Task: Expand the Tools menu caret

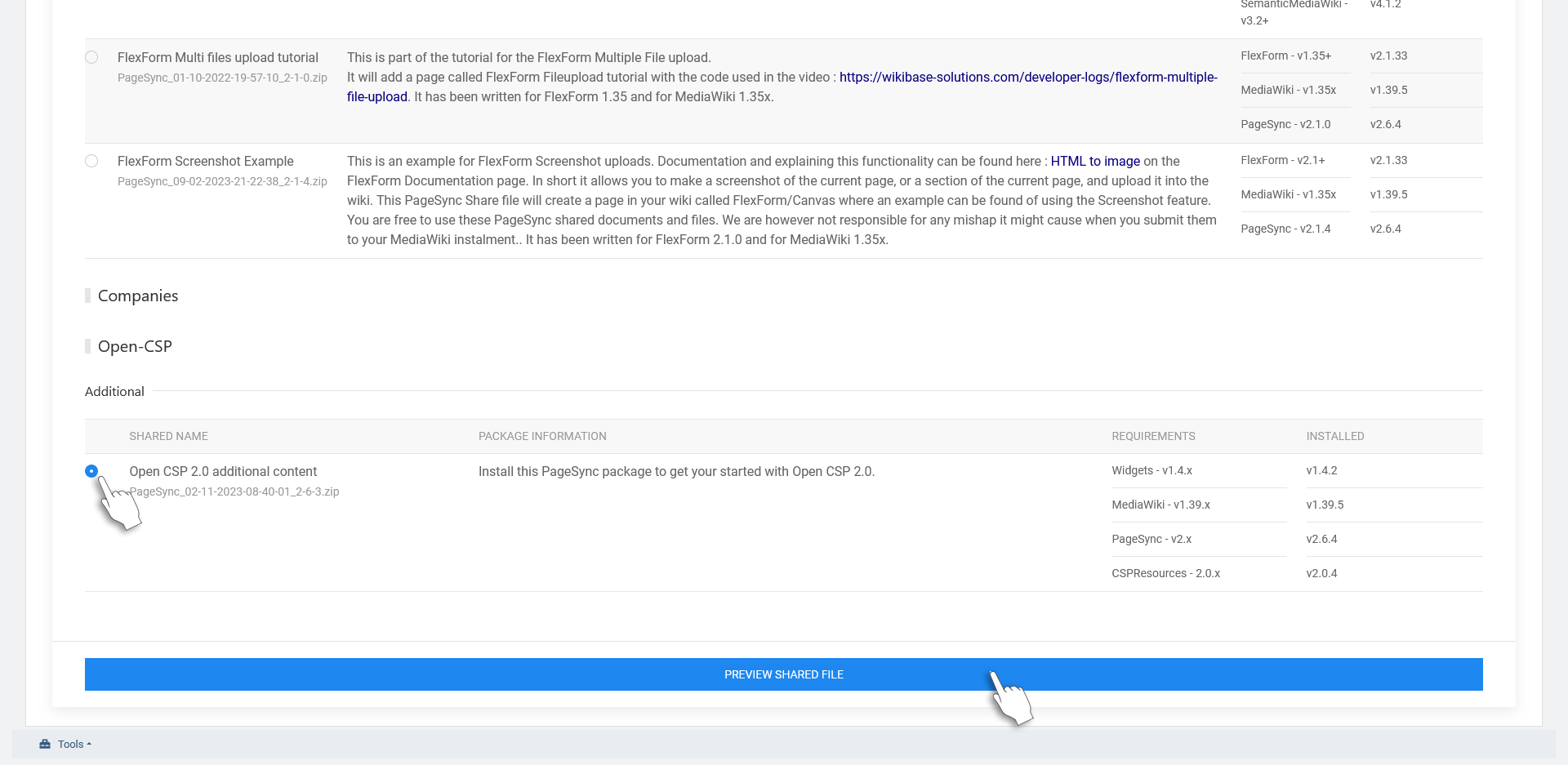Action: tap(89, 744)
